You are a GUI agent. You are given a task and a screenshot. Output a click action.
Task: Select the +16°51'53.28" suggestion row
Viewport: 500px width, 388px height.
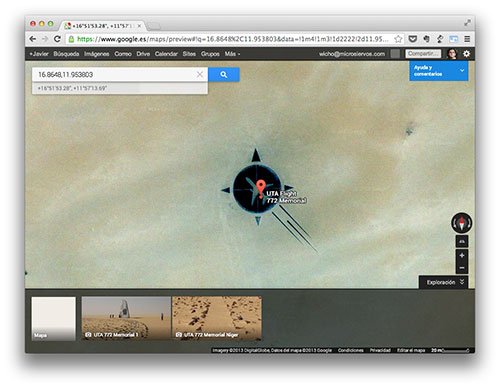(120, 88)
